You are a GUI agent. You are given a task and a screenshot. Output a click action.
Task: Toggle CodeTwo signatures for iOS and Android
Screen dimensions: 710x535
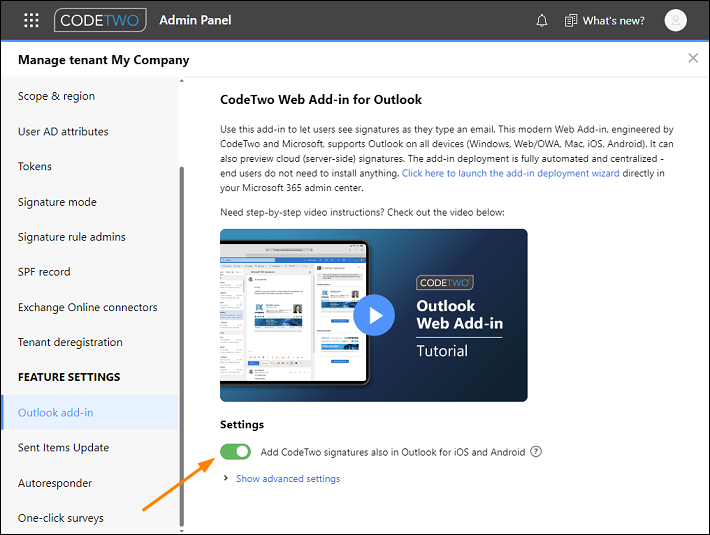coord(235,452)
